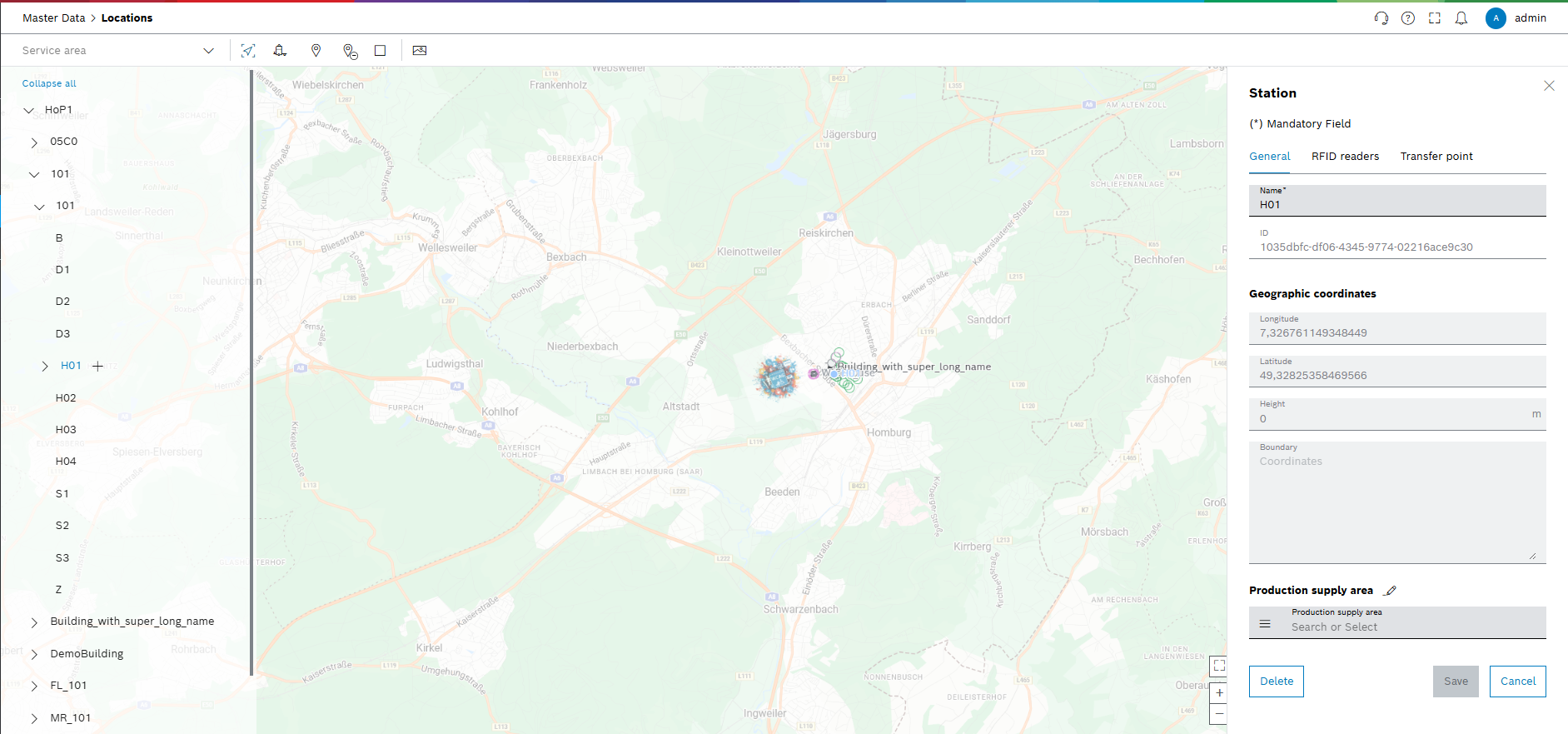Click the image icon in the toolbar
The width and height of the screenshot is (1568, 734).
[x=420, y=51]
